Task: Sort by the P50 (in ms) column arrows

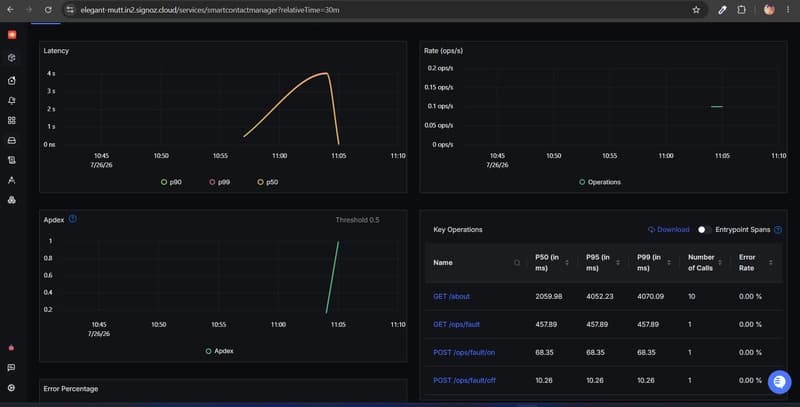Action: point(567,263)
